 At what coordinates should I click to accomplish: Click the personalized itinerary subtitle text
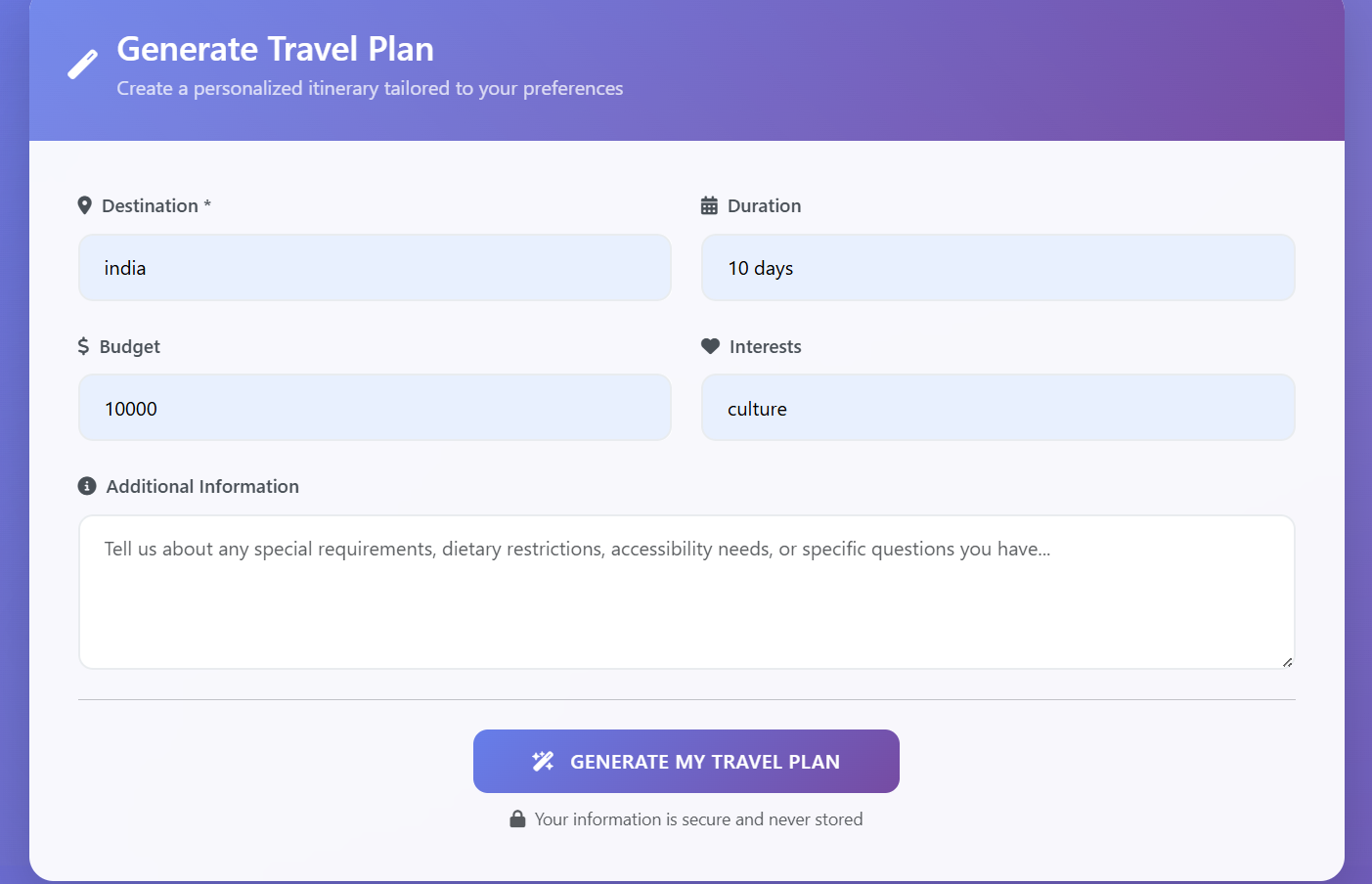pyautogui.click(x=370, y=88)
